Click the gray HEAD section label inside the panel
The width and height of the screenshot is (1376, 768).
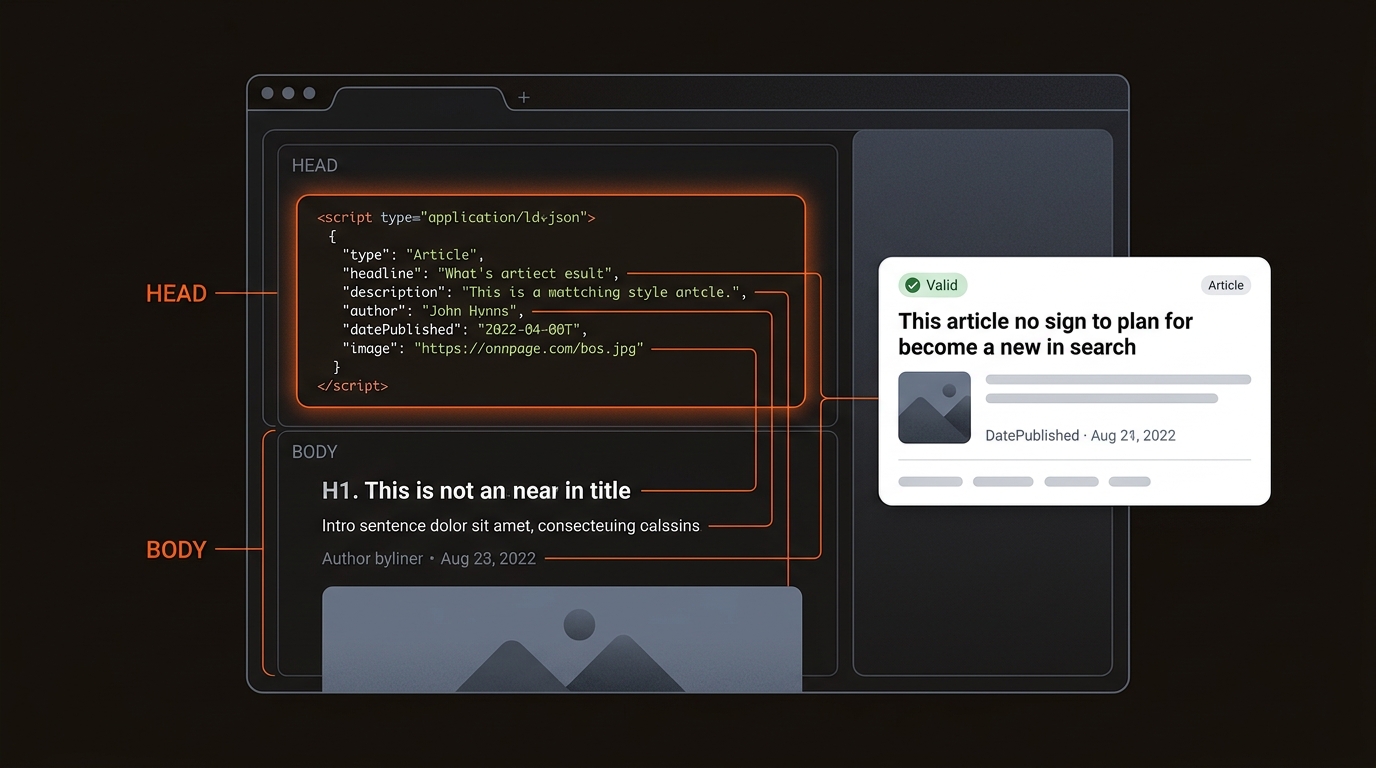[x=314, y=166]
